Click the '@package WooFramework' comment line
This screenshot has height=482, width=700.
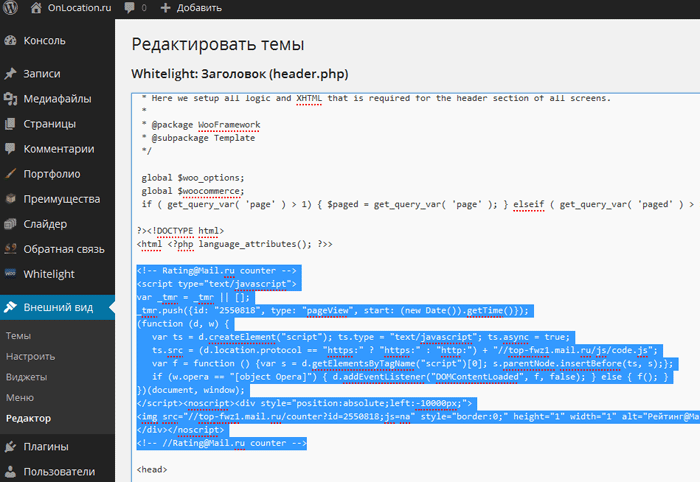click(201, 125)
